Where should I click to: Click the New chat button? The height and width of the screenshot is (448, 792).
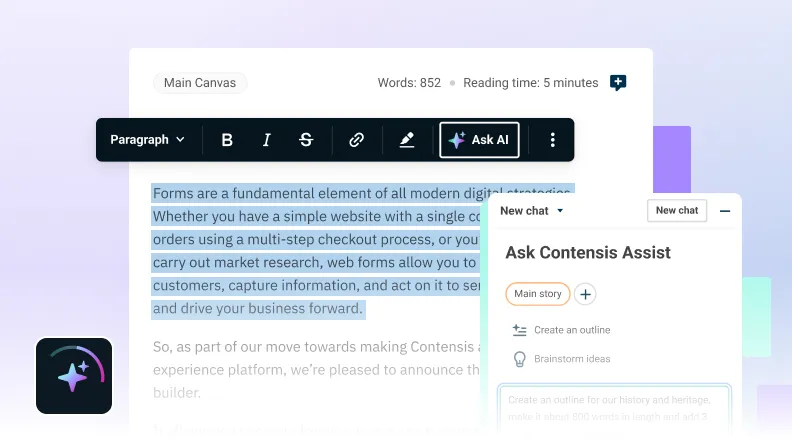pos(677,211)
